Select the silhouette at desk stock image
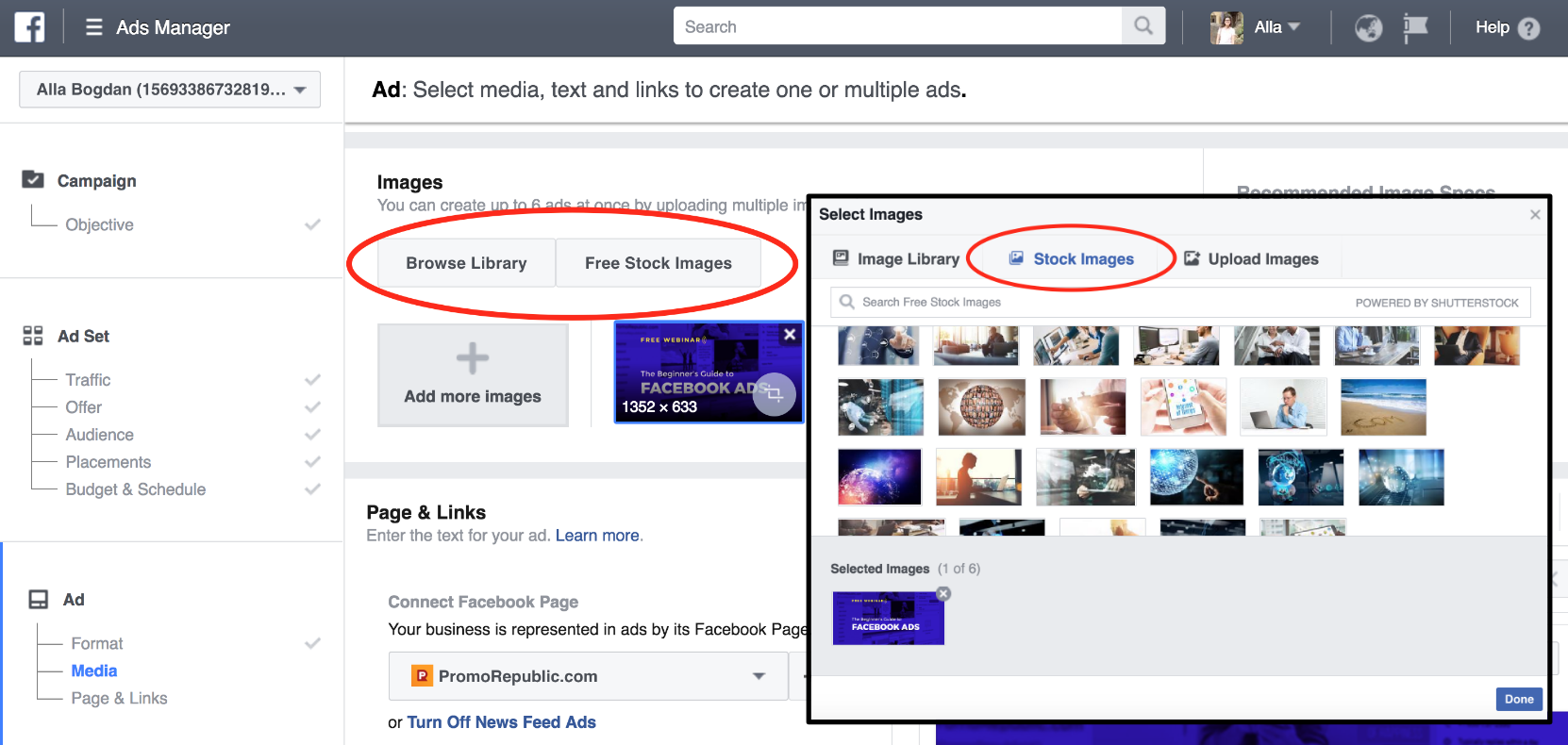 (978, 476)
